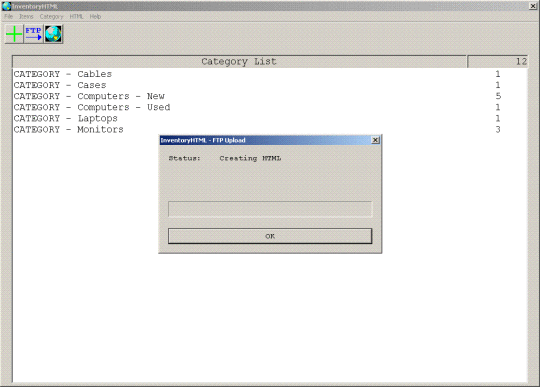Click the FTP upload toolbar icon
Screen dimensions: 540x387
[33, 34]
